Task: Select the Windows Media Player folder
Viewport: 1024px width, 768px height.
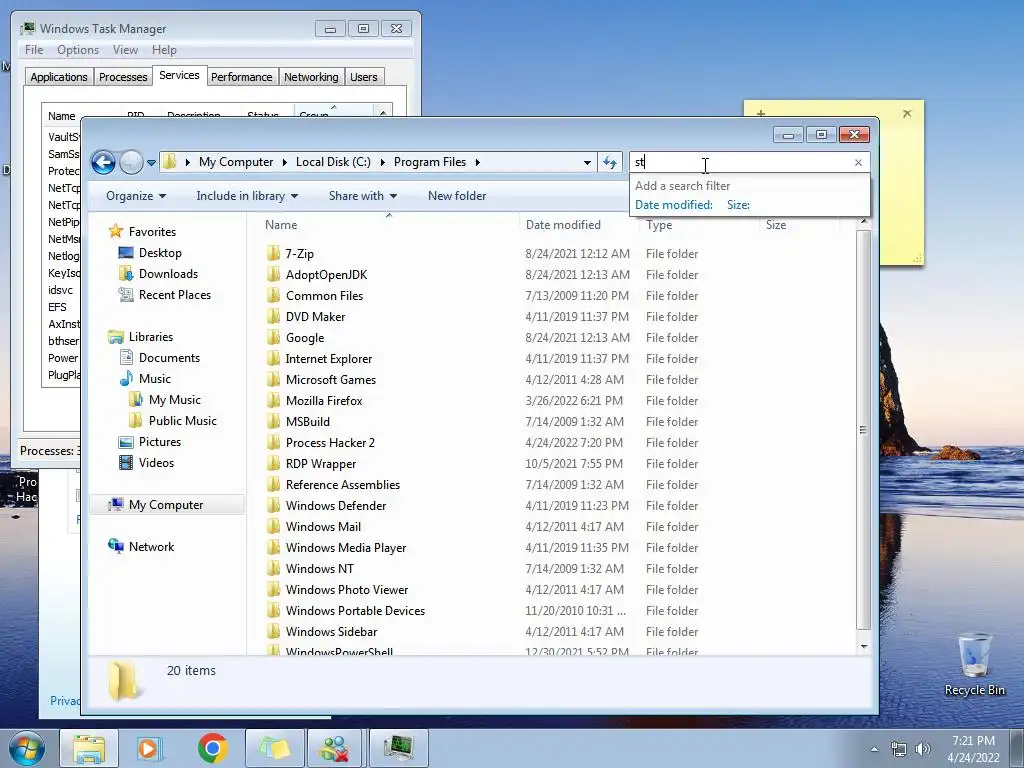Action: pos(345,548)
